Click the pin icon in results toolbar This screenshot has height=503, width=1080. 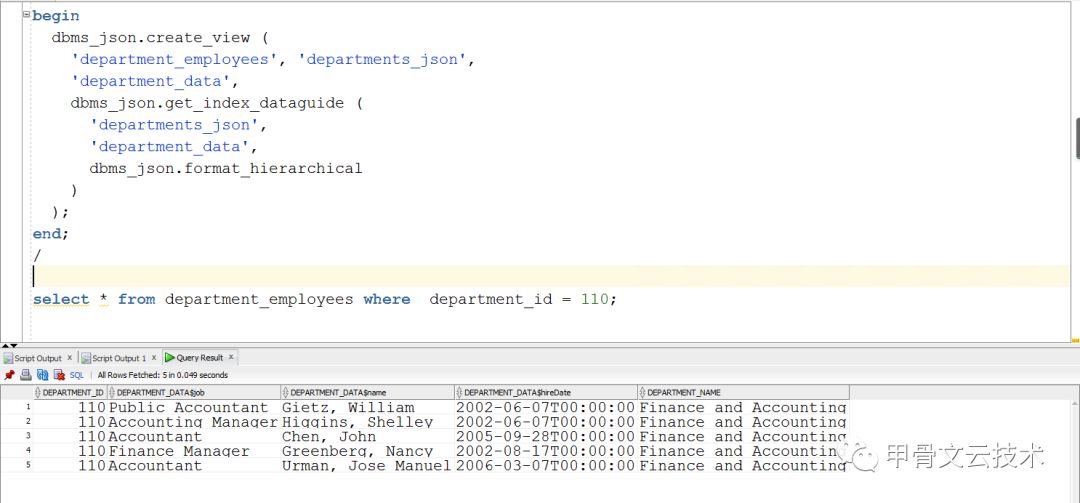tap(10, 375)
